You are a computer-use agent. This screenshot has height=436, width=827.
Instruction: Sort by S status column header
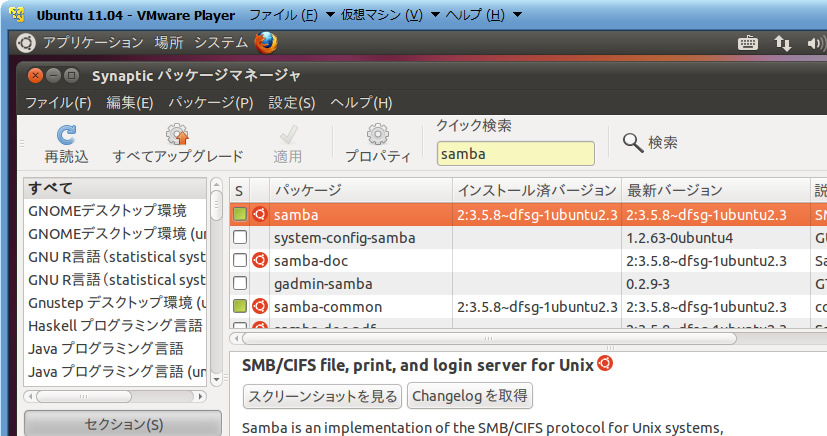(x=239, y=190)
